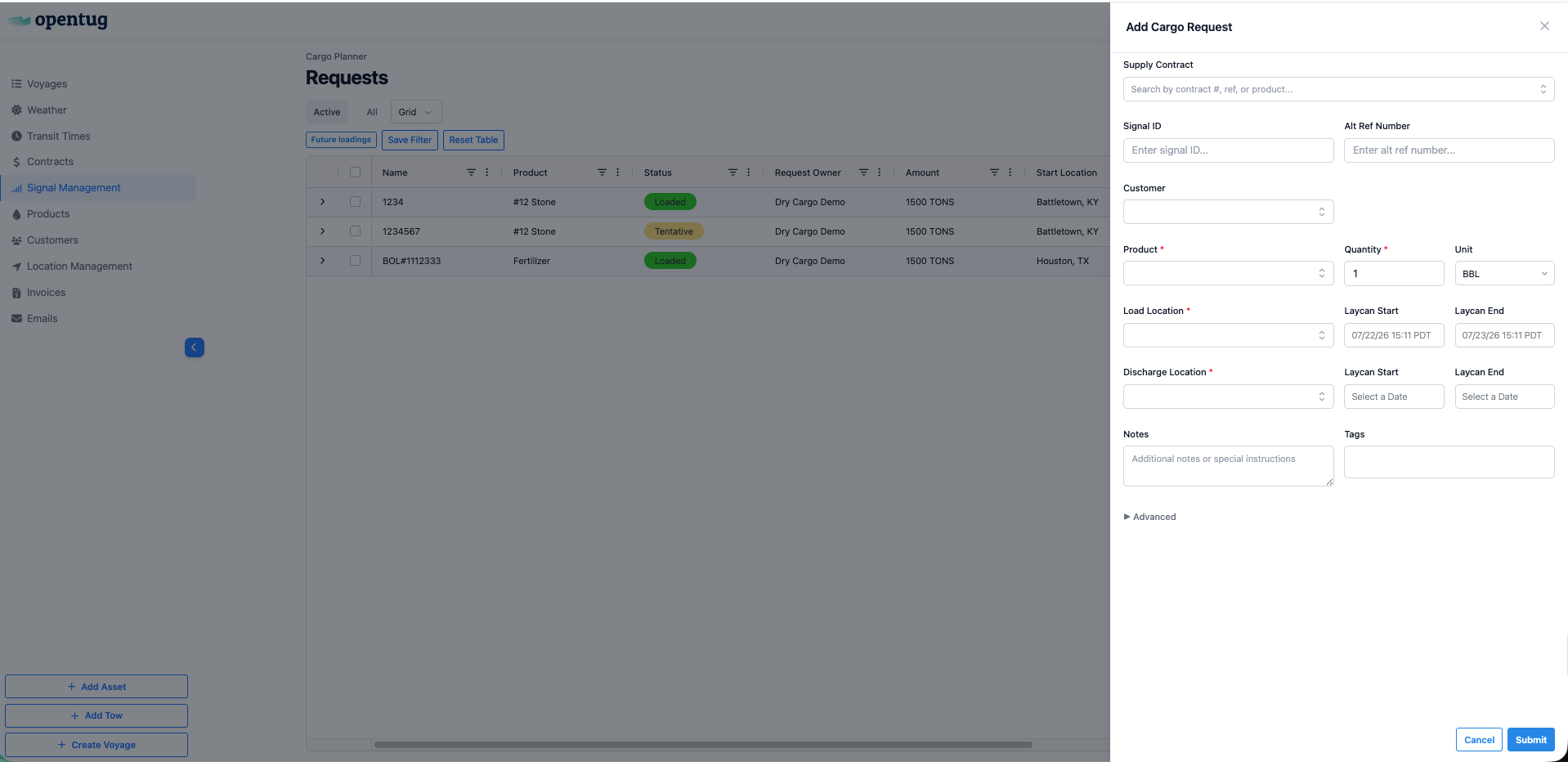
Task: Open the Weather sidebar icon
Action: point(16,110)
